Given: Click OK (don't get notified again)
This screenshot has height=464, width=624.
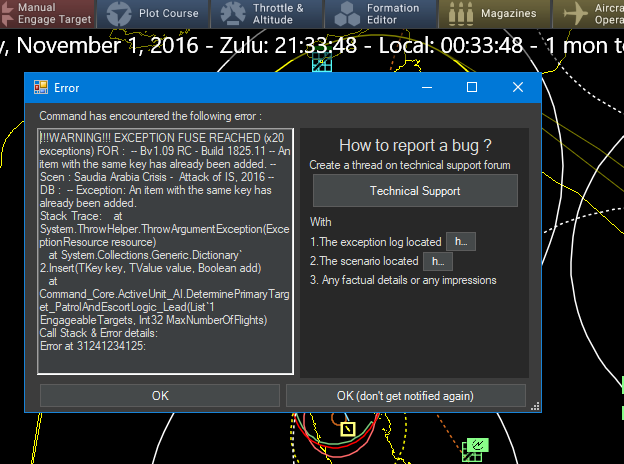Looking at the screenshot, I should (x=406, y=396).
